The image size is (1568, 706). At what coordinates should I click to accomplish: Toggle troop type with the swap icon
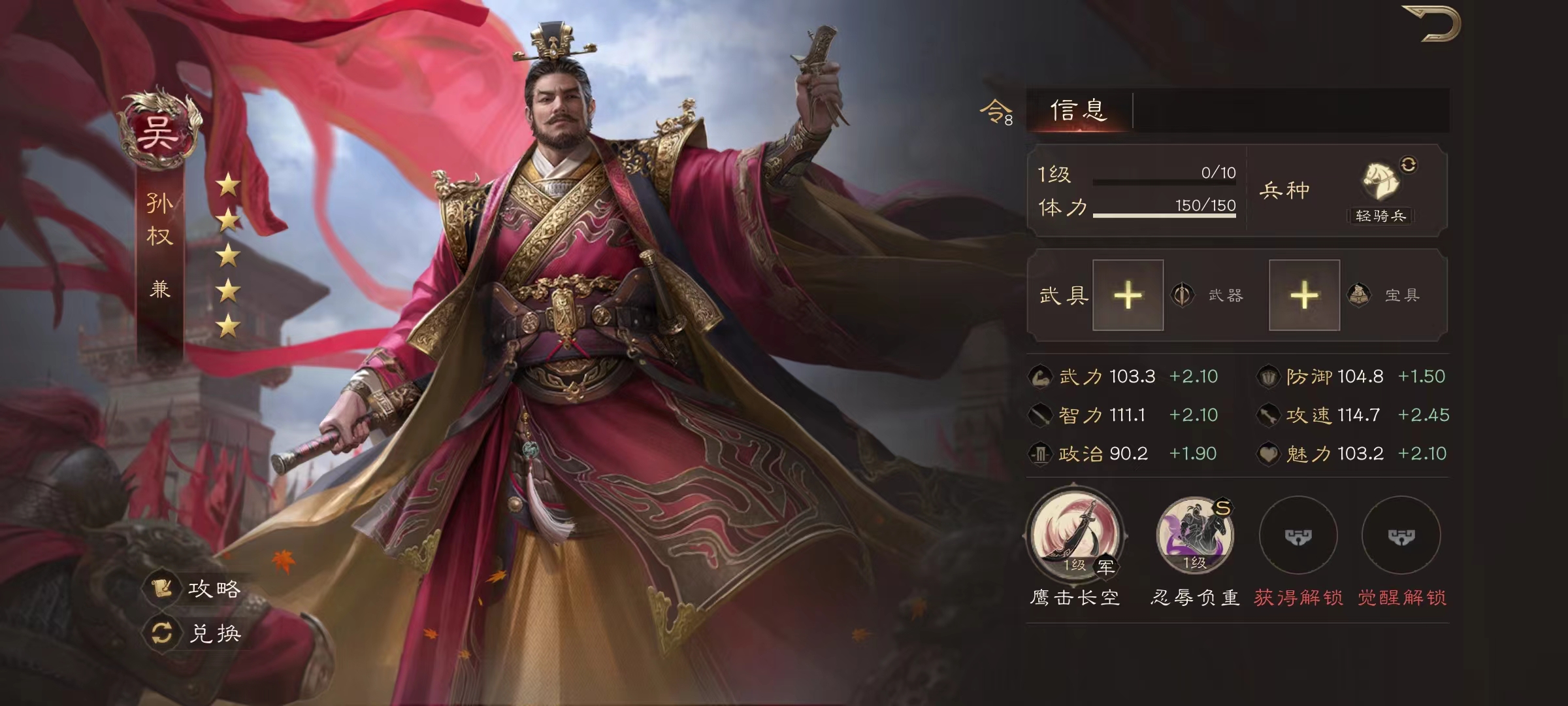coord(1409,164)
